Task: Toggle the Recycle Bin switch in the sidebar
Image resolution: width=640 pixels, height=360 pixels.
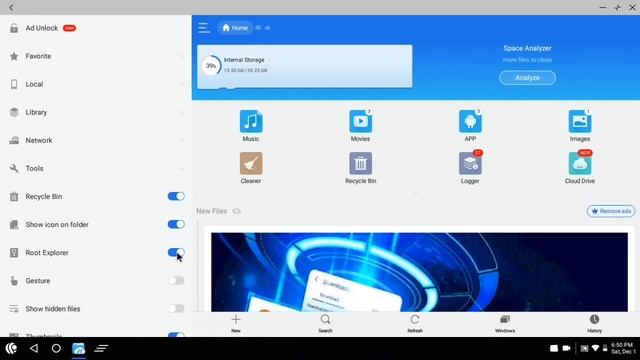Action: pyautogui.click(x=176, y=196)
